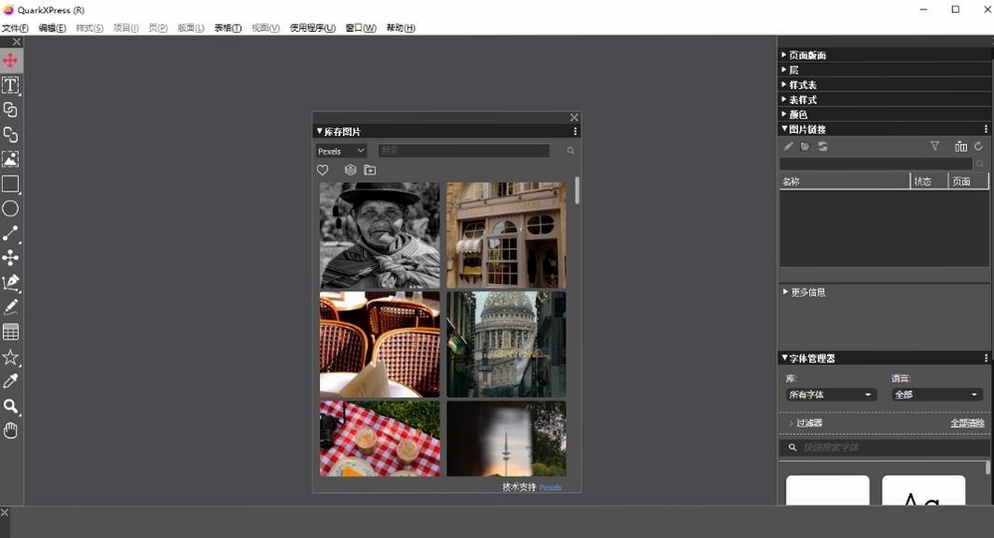Screen dimensions: 994x538
Task: Click the refresh icon in picture links panel
Action: [x=978, y=146]
